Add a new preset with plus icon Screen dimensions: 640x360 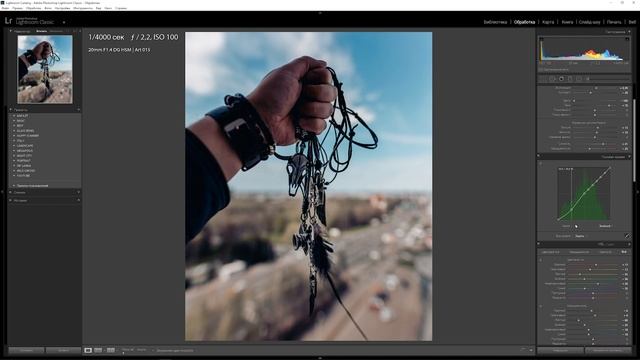click(78, 110)
